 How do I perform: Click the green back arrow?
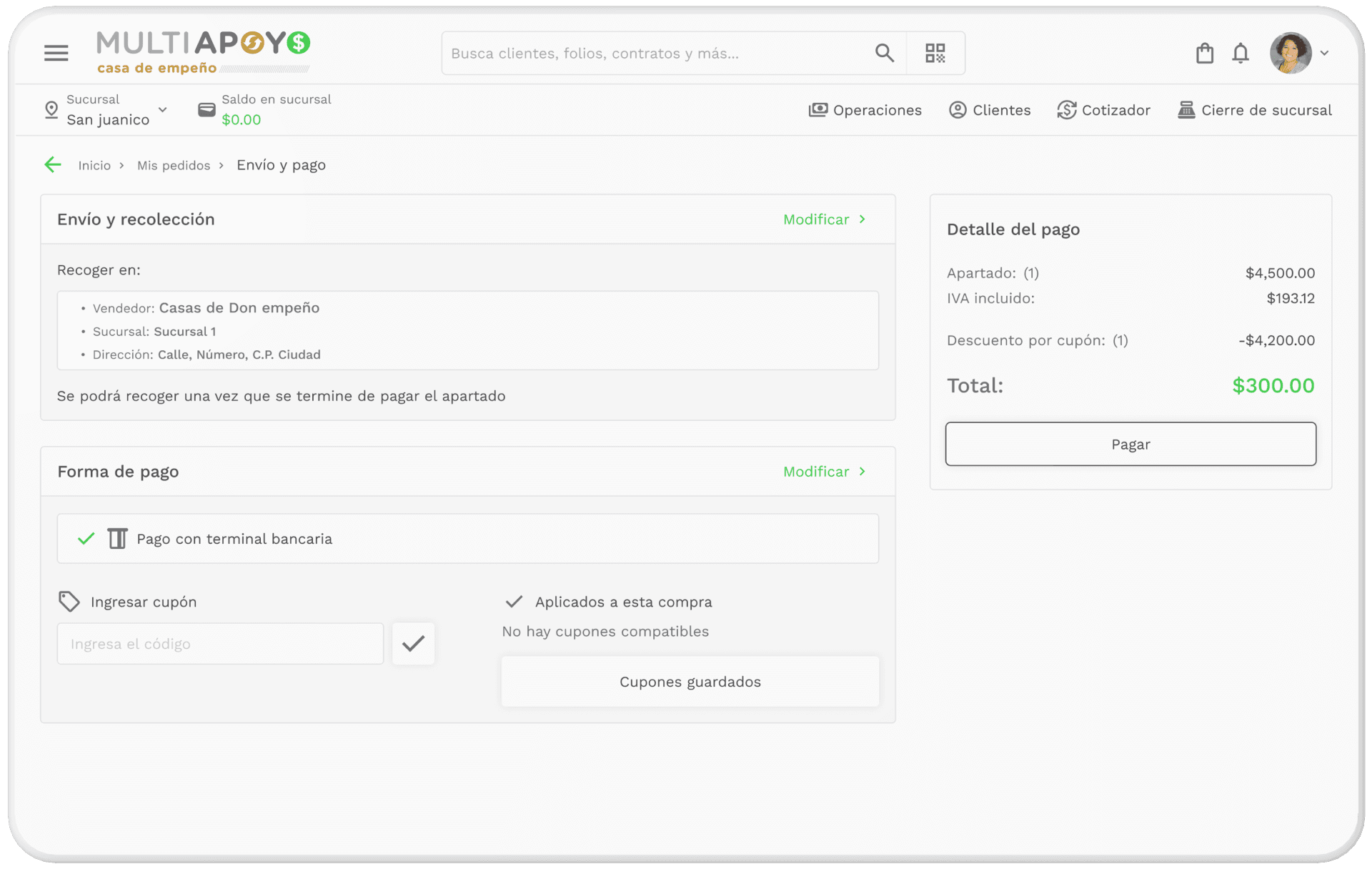click(x=53, y=165)
